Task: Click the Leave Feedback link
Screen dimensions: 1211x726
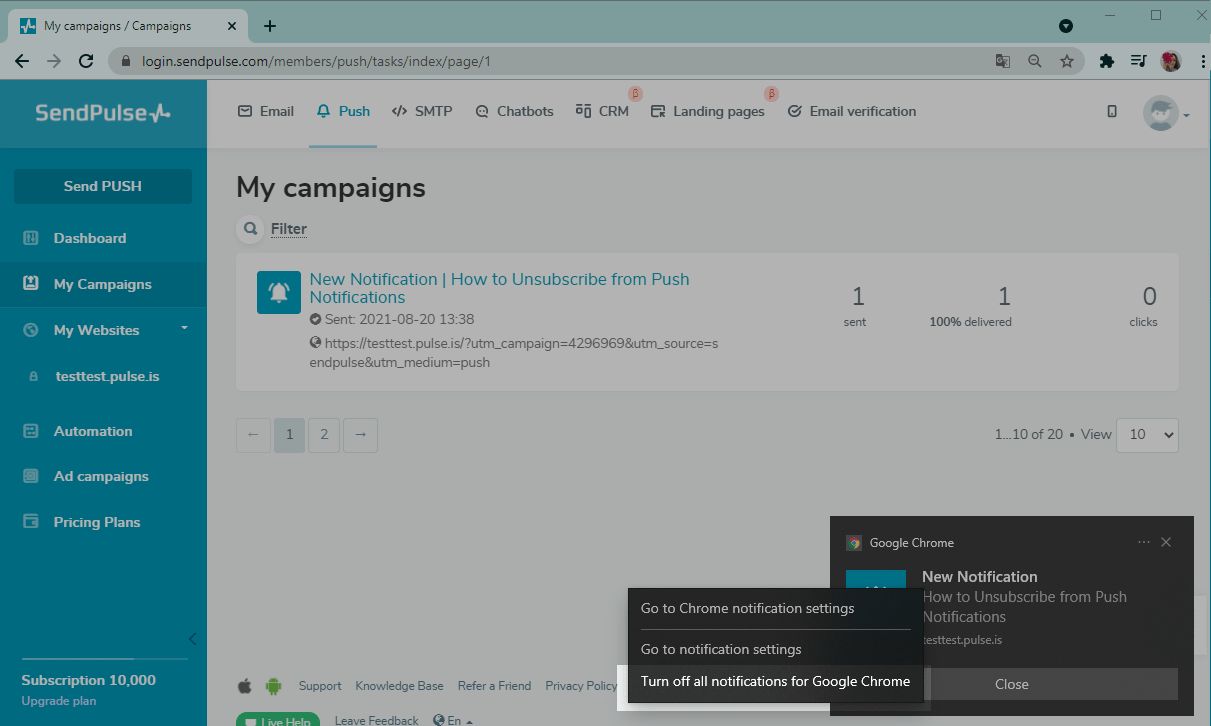Action: [x=376, y=720]
